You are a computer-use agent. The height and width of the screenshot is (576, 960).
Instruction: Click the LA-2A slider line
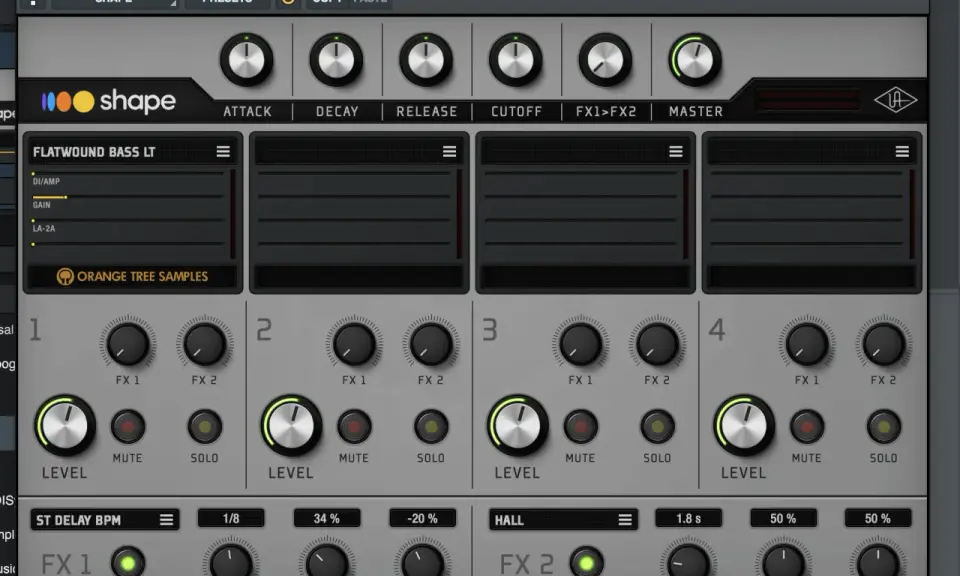click(127, 220)
